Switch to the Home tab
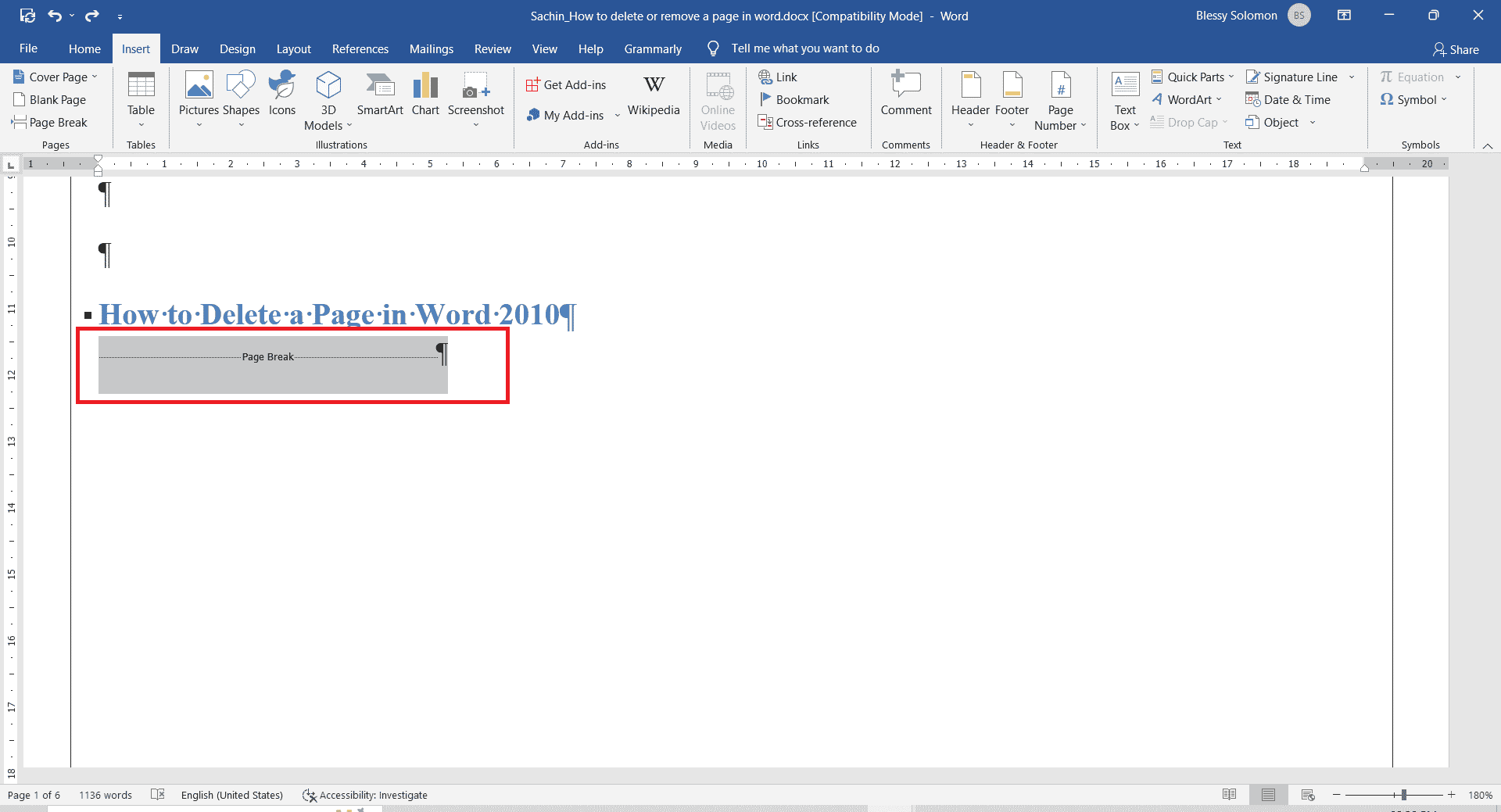1501x812 pixels. click(84, 48)
